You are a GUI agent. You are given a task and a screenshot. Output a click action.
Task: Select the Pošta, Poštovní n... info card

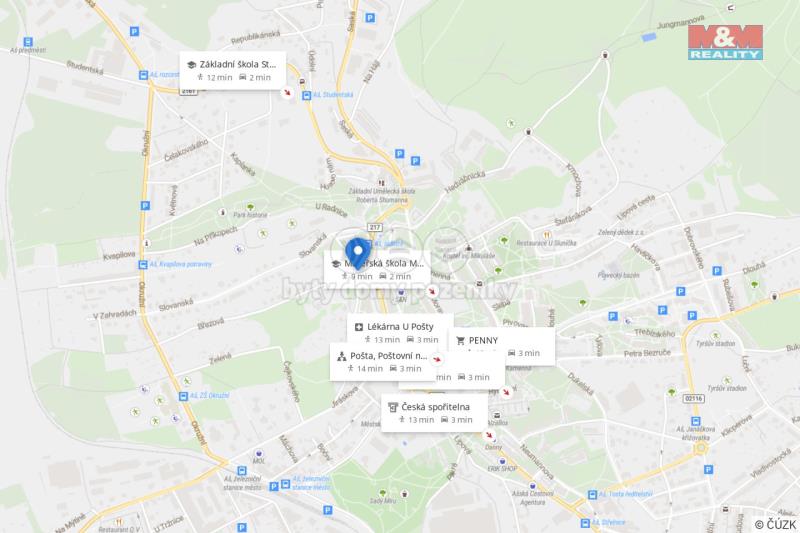(x=383, y=362)
